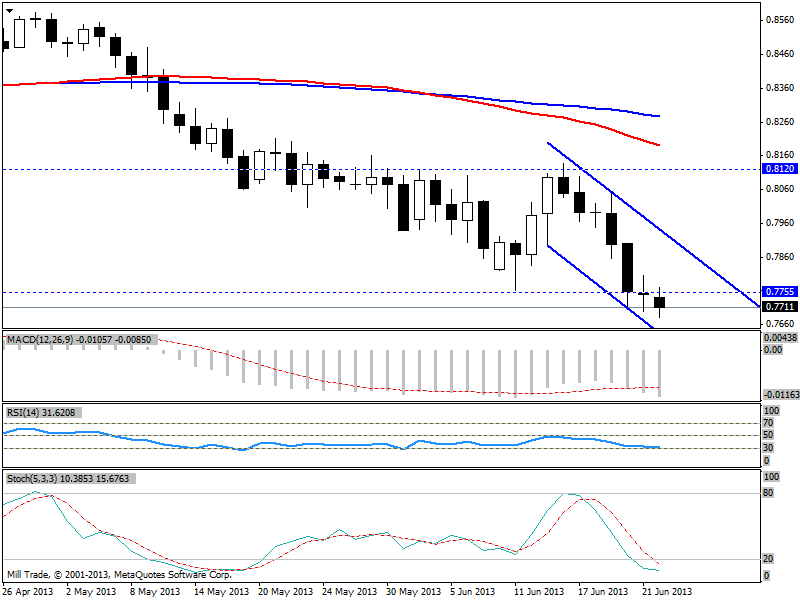
Task: Click the 8 May 2013 date label
Action: 156,592
